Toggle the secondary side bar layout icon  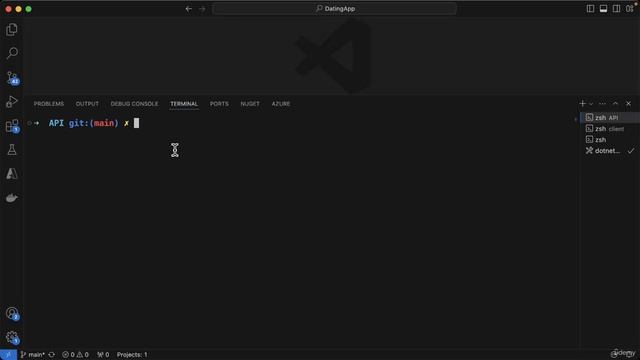coord(616,9)
